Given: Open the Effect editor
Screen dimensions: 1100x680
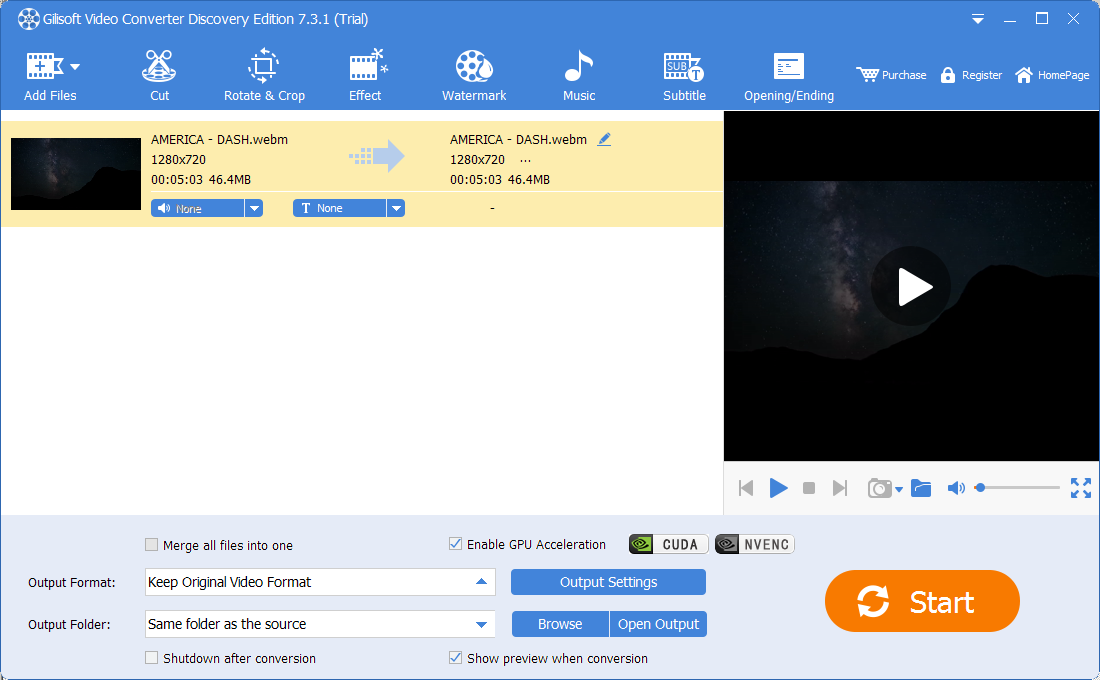Looking at the screenshot, I should 365,72.
